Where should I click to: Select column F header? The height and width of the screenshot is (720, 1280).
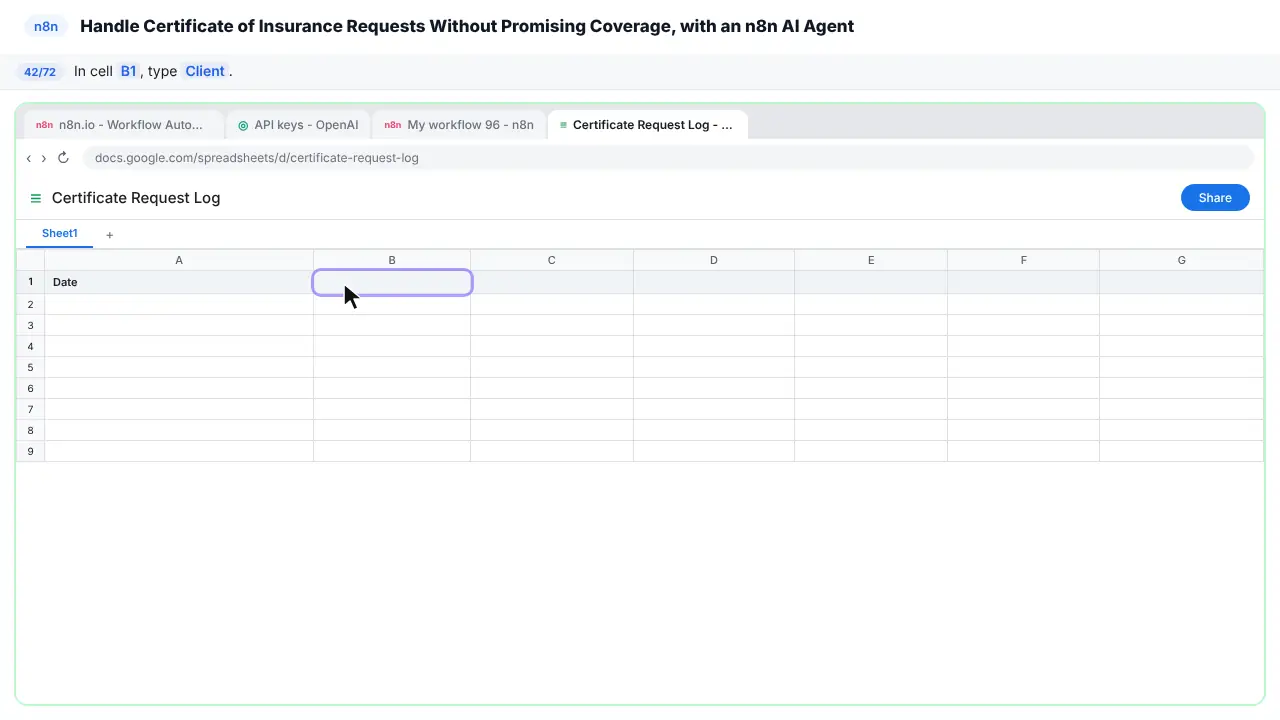pos(1024,260)
